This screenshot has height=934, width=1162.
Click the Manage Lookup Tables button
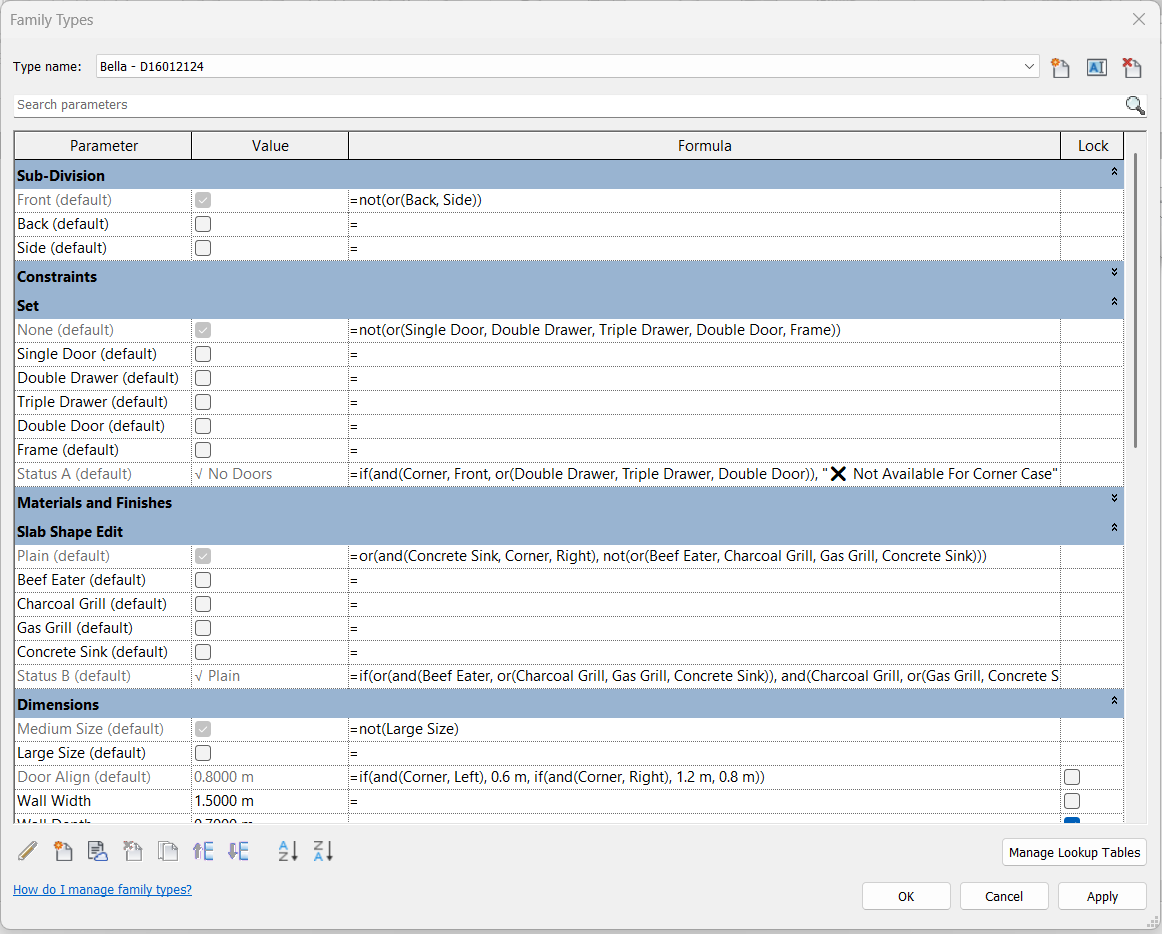(1074, 853)
